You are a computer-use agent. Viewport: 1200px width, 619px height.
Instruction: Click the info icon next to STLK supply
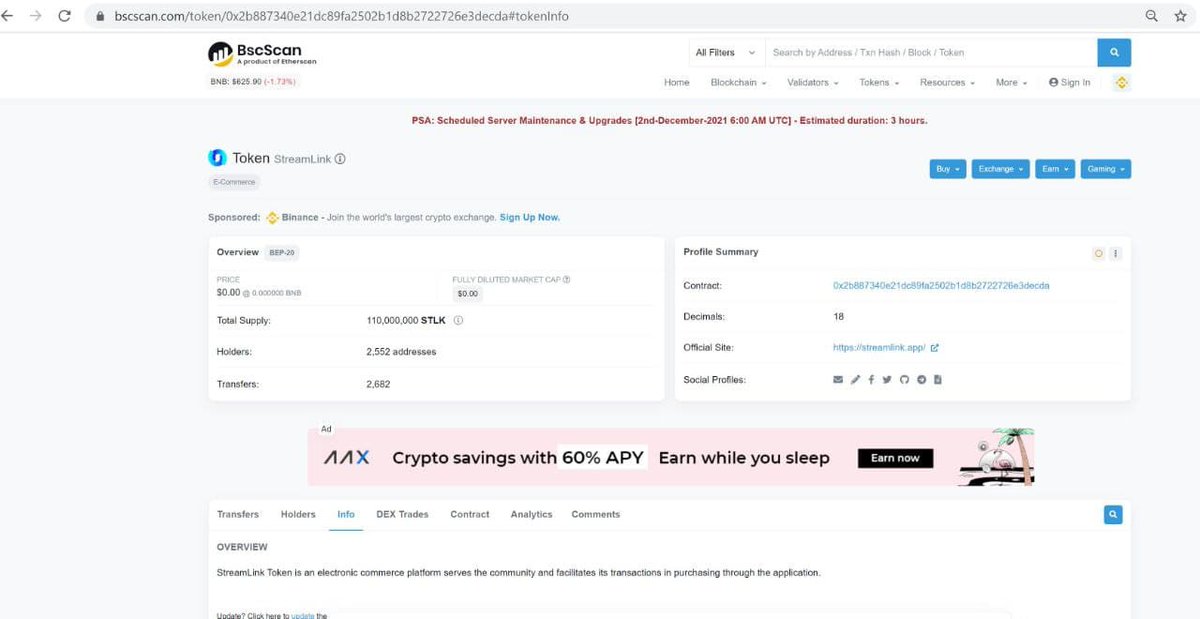tap(458, 321)
